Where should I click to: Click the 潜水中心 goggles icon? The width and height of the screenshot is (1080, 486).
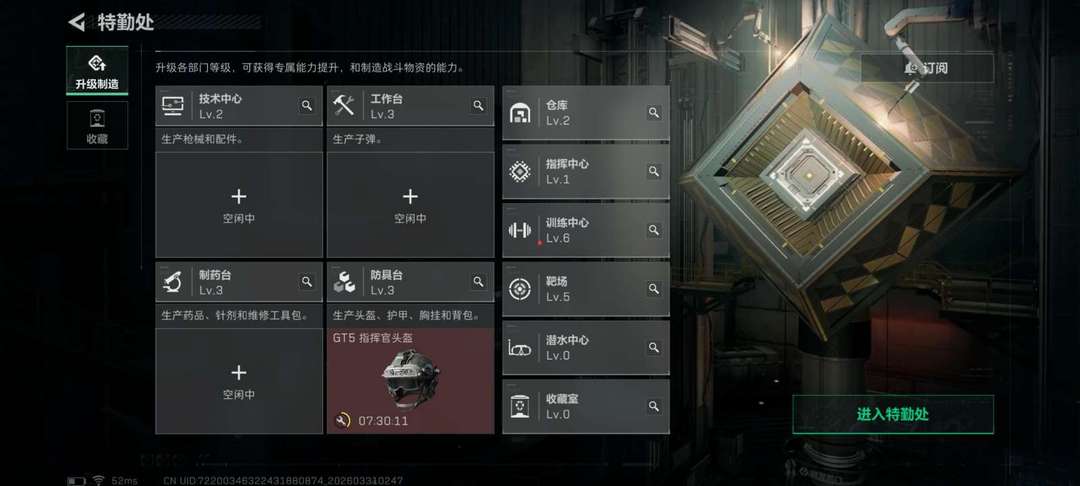click(519, 348)
